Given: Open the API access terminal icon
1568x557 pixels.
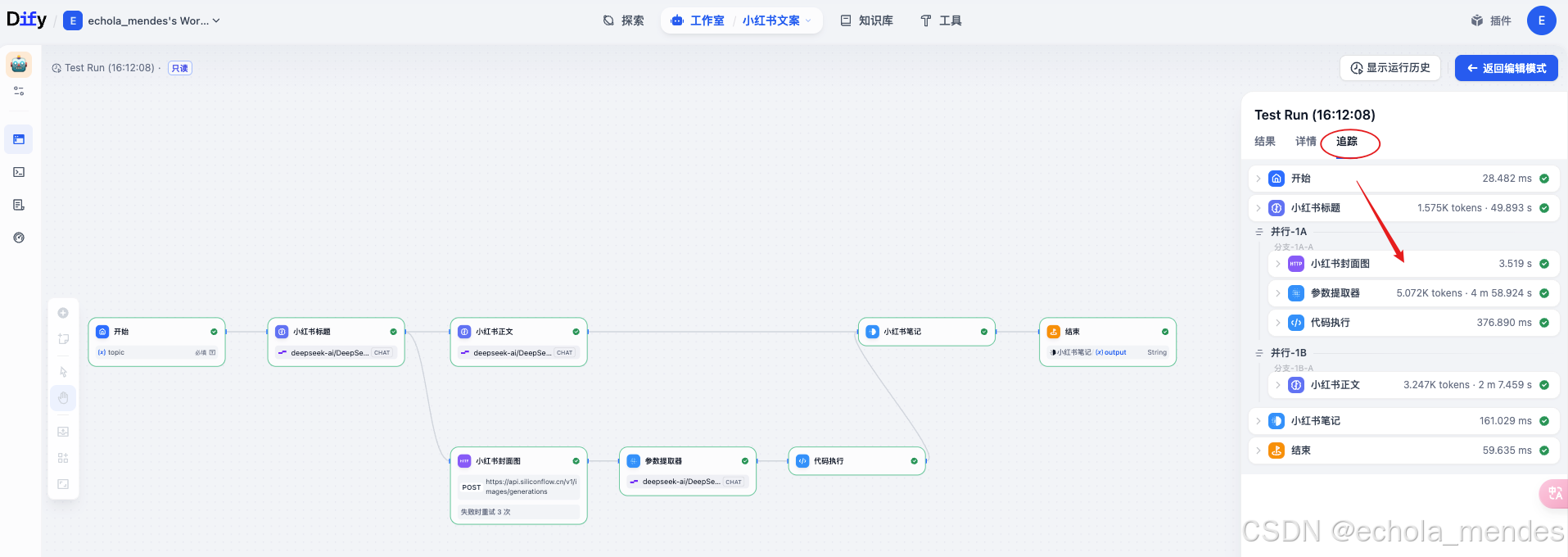Looking at the screenshot, I should 19,172.
